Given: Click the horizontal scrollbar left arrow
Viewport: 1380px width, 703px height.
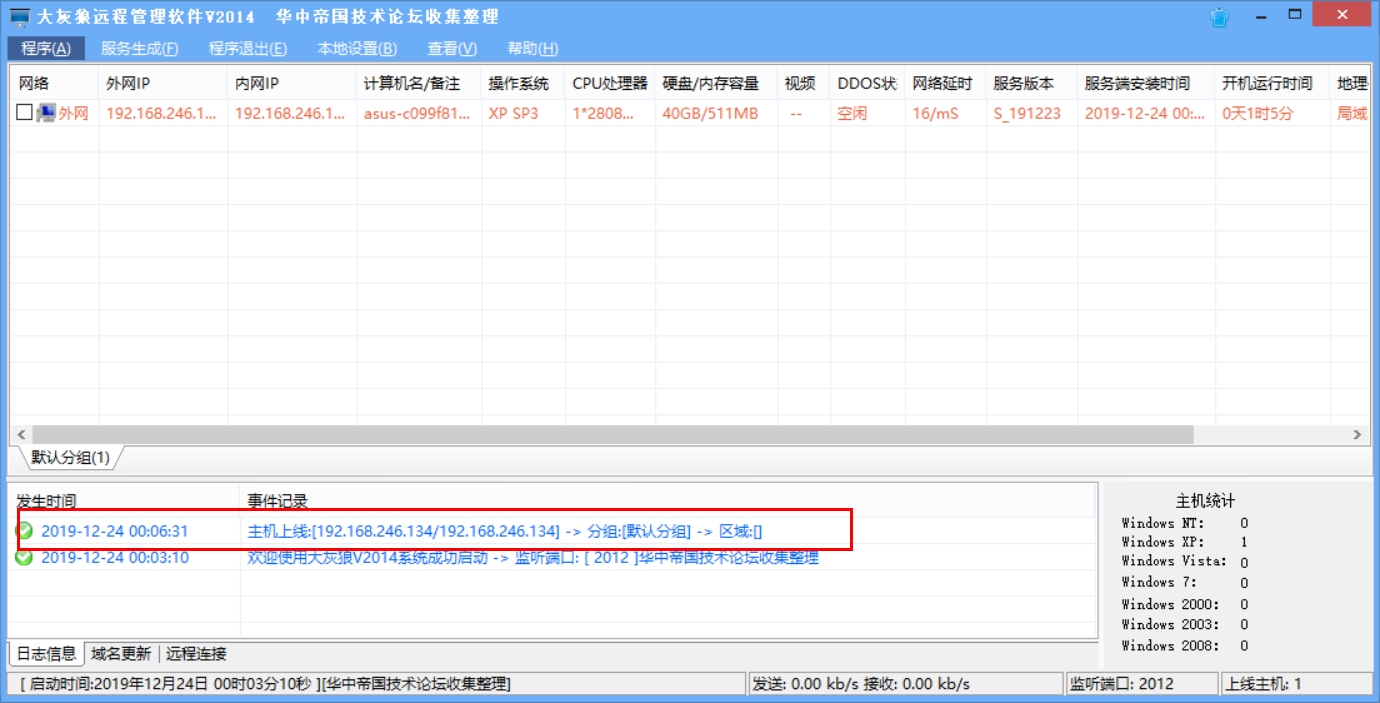Looking at the screenshot, I should click(22, 435).
